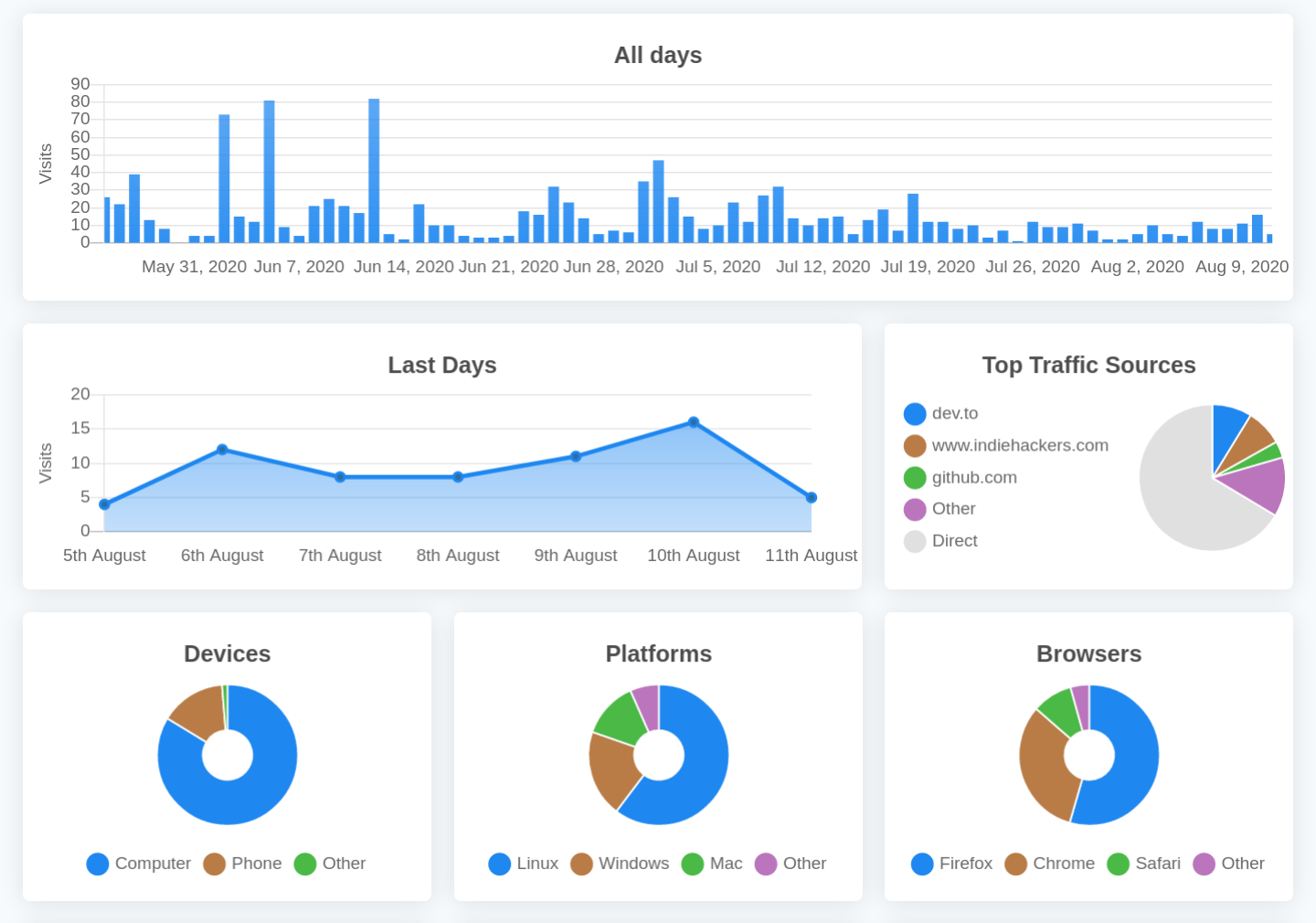Viewport: 1316px width, 923px height.
Task: Click the 'Phone' legend text
Action: (x=257, y=864)
